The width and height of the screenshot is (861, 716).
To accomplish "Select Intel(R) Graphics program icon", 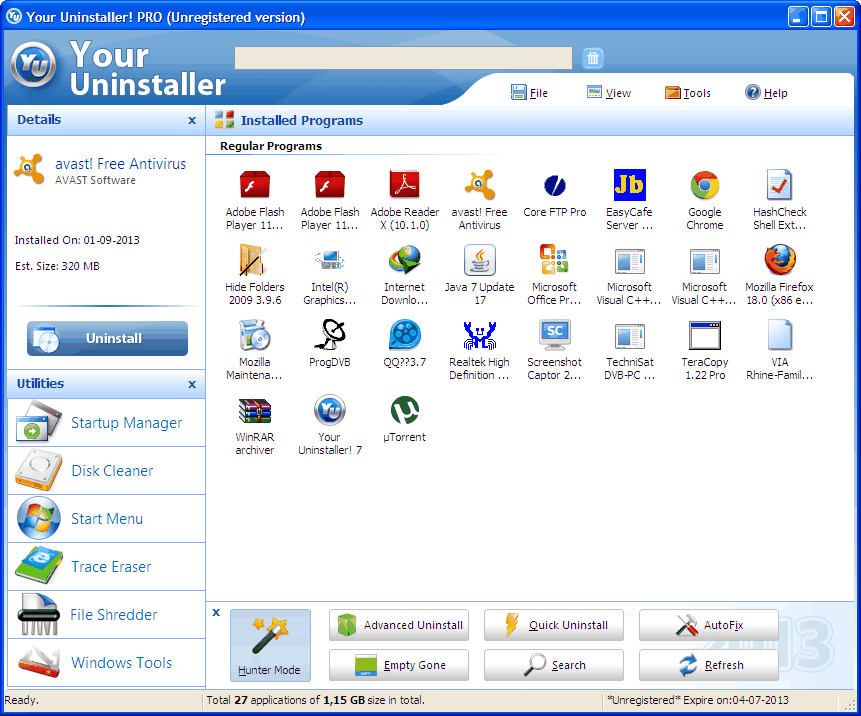I will tap(329, 260).
